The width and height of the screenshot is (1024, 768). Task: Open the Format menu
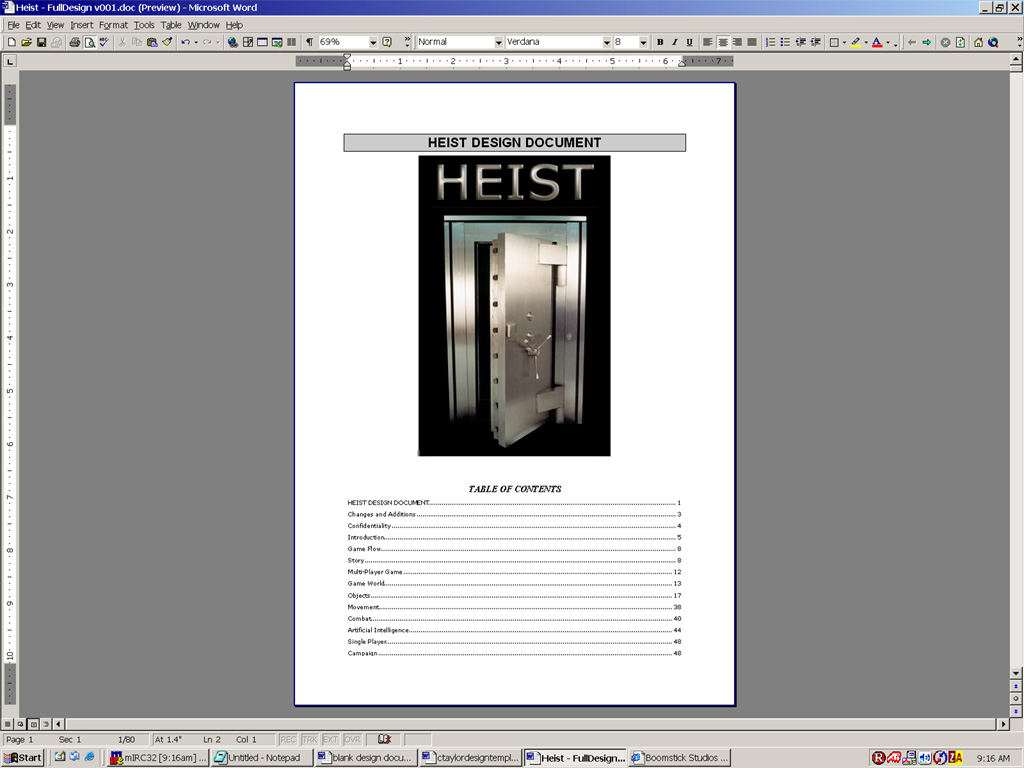pos(113,25)
